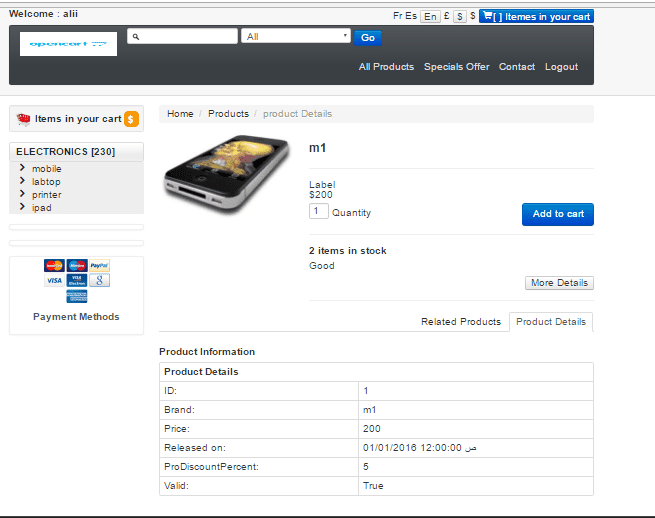Image resolution: width=655 pixels, height=518 pixels.
Task: Expand the ELECTRONICS [230] category header
Action: 76,152
